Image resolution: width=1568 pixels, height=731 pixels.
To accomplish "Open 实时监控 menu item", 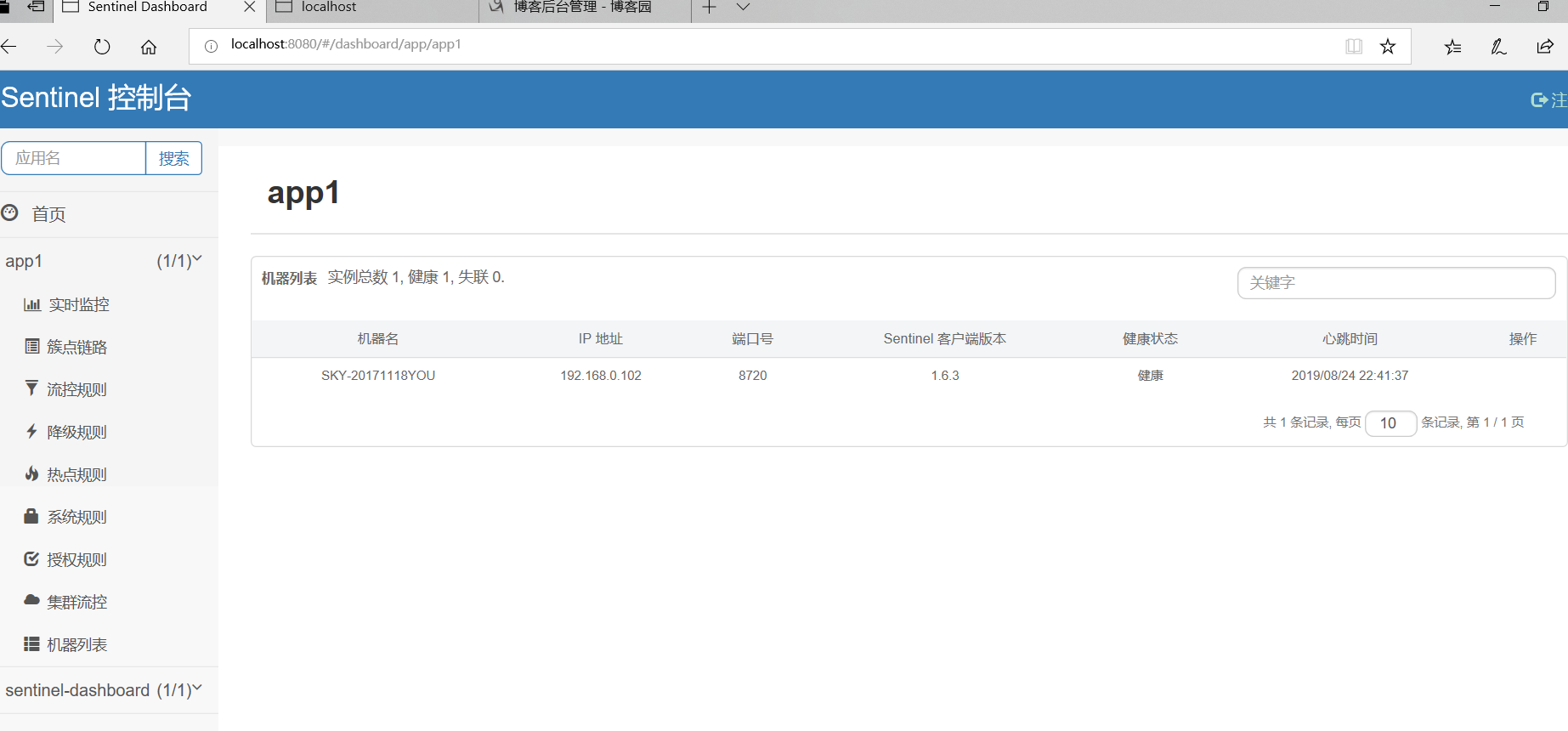I will point(79,304).
